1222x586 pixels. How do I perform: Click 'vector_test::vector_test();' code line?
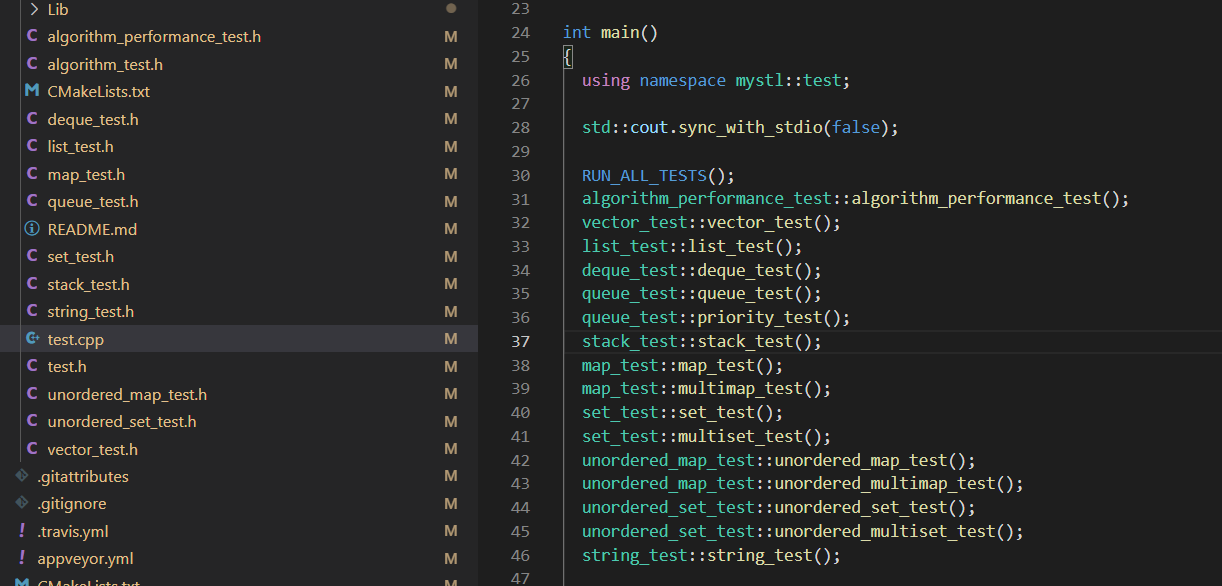pos(711,223)
